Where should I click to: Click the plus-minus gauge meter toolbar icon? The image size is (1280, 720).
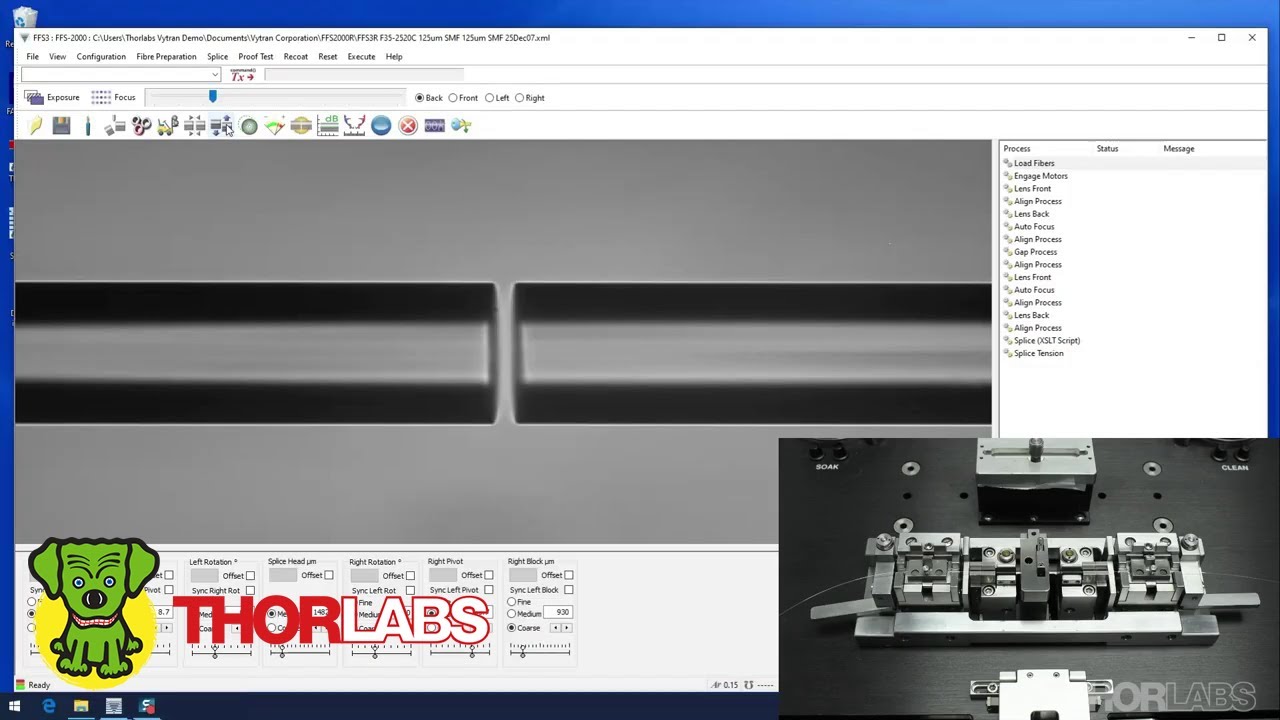tap(275, 125)
